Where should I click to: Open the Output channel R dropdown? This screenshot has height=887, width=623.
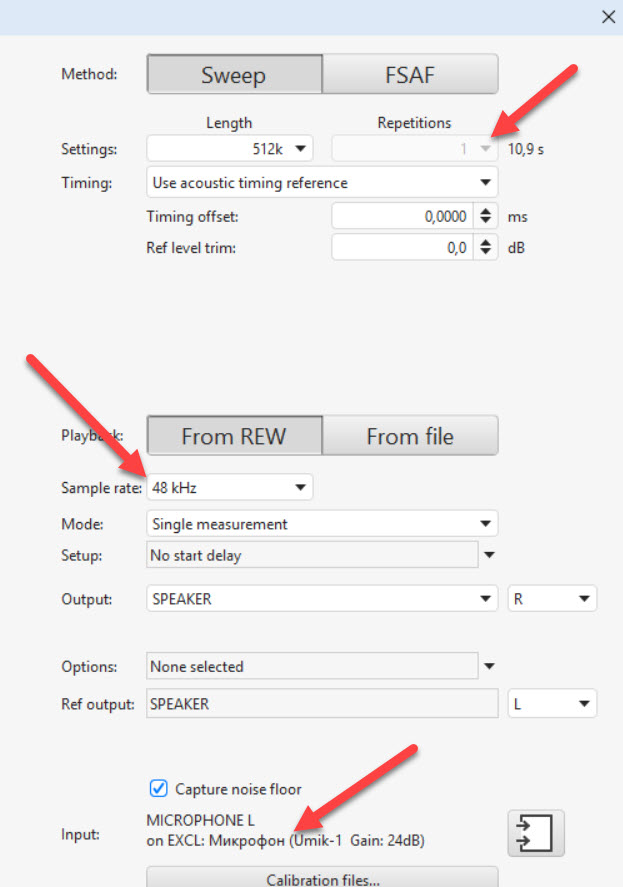point(552,598)
